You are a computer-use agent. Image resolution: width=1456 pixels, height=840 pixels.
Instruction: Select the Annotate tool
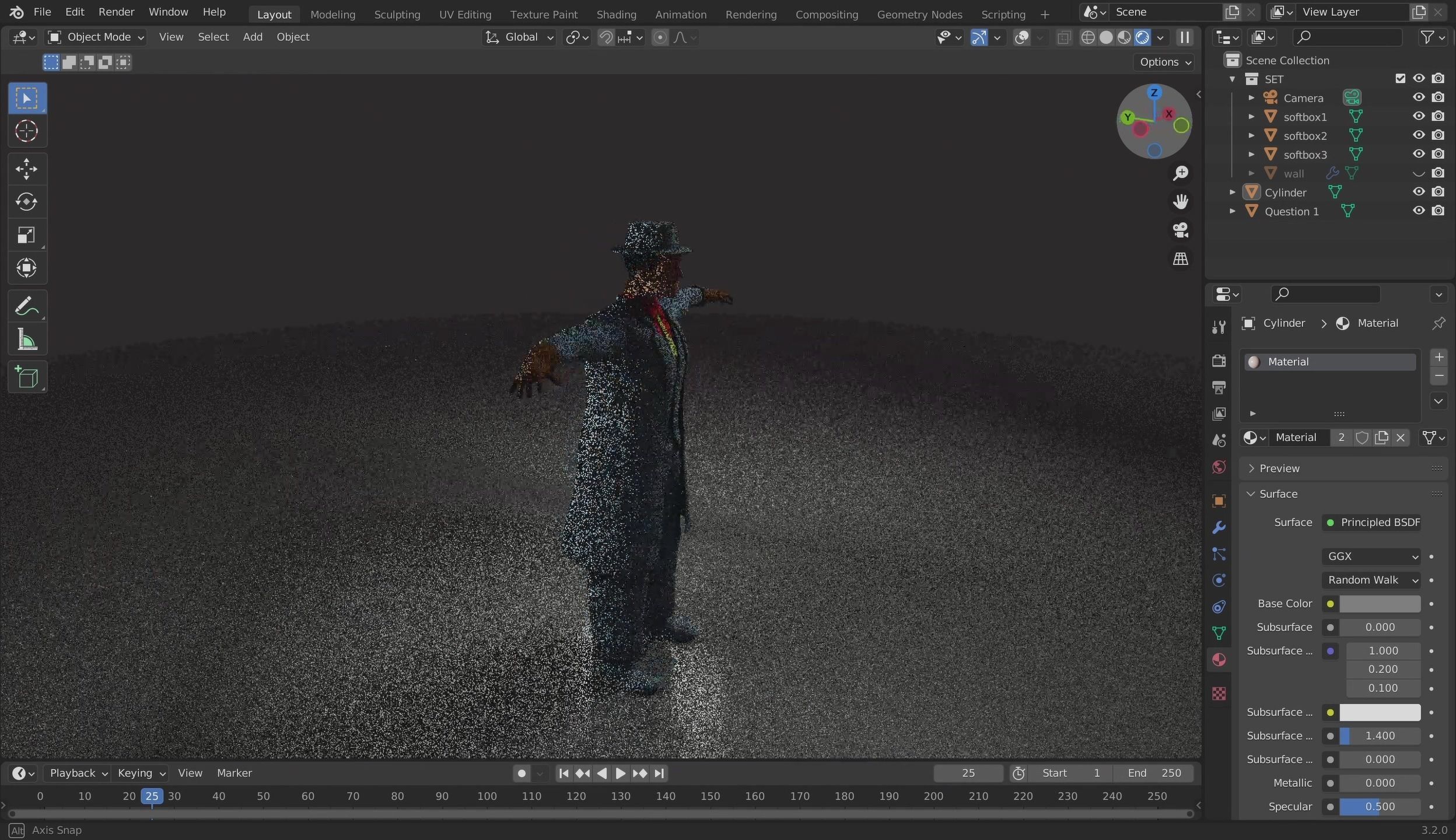pos(26,306)
